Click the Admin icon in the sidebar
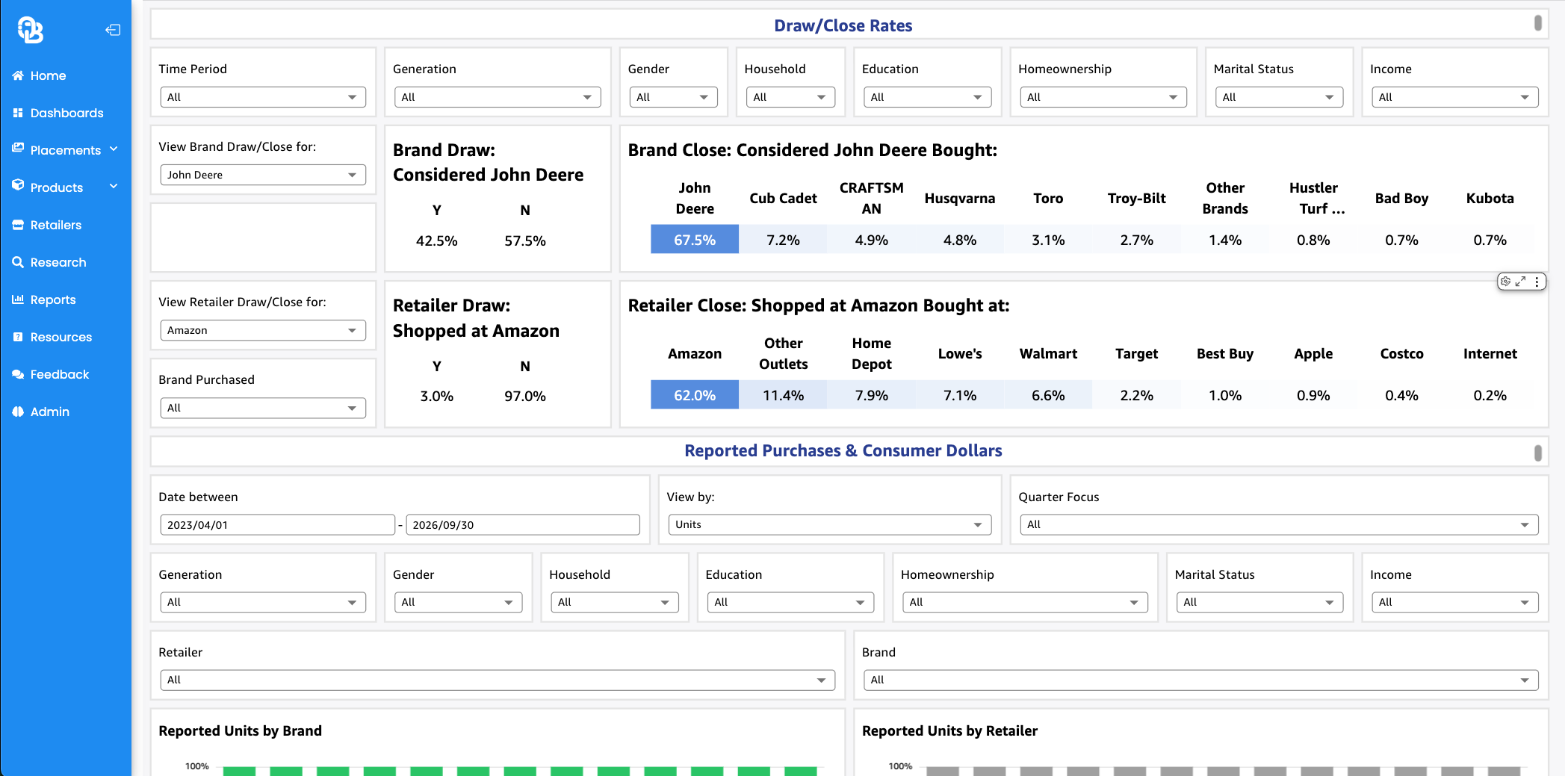The width and height of the screenshot is (1568, 776). [x=18, y=412]
